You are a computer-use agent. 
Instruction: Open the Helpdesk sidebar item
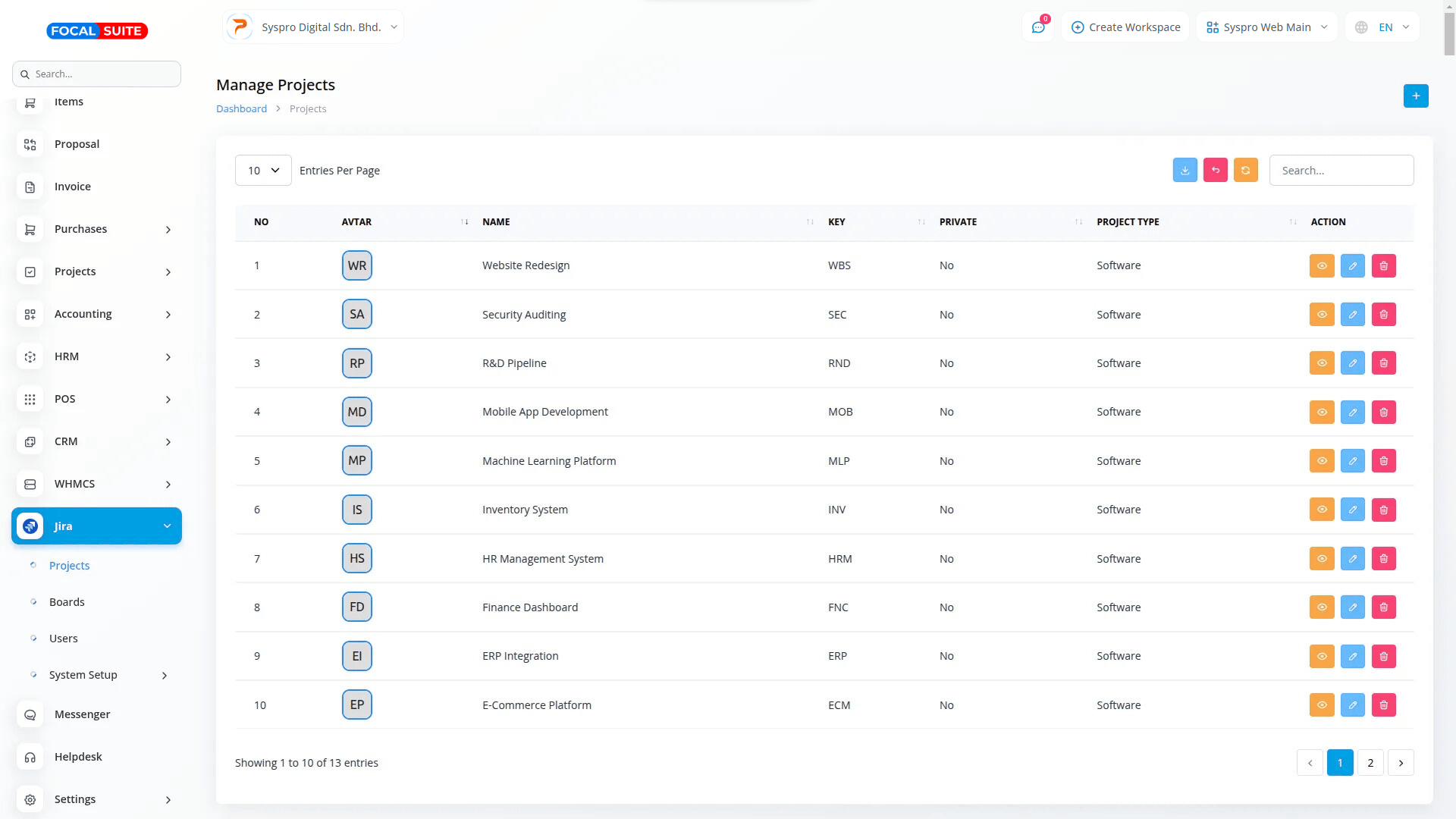(x=78, y=757)
